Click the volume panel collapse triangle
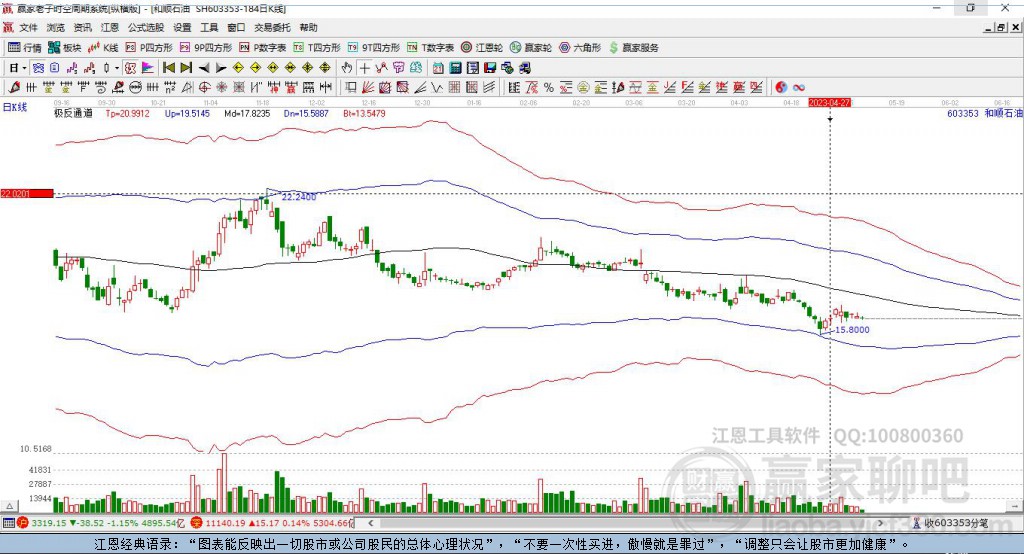The image size is (1024, 554). (9, 506)
